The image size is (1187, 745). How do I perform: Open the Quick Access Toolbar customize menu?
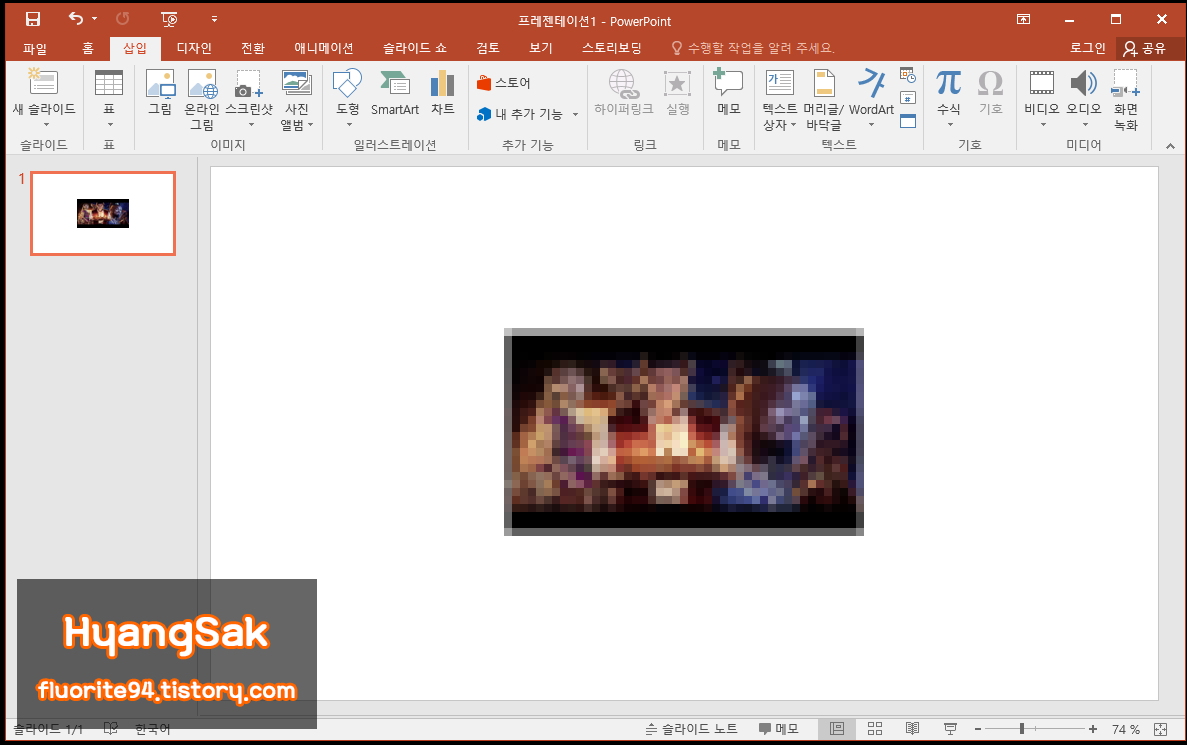(x=214, y=19)
